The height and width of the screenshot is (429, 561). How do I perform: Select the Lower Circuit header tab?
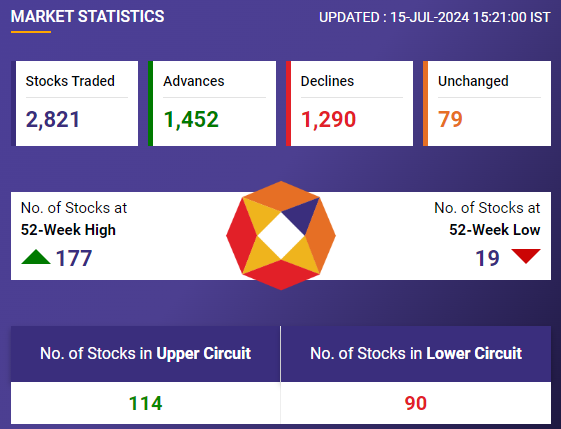[416, 354]
